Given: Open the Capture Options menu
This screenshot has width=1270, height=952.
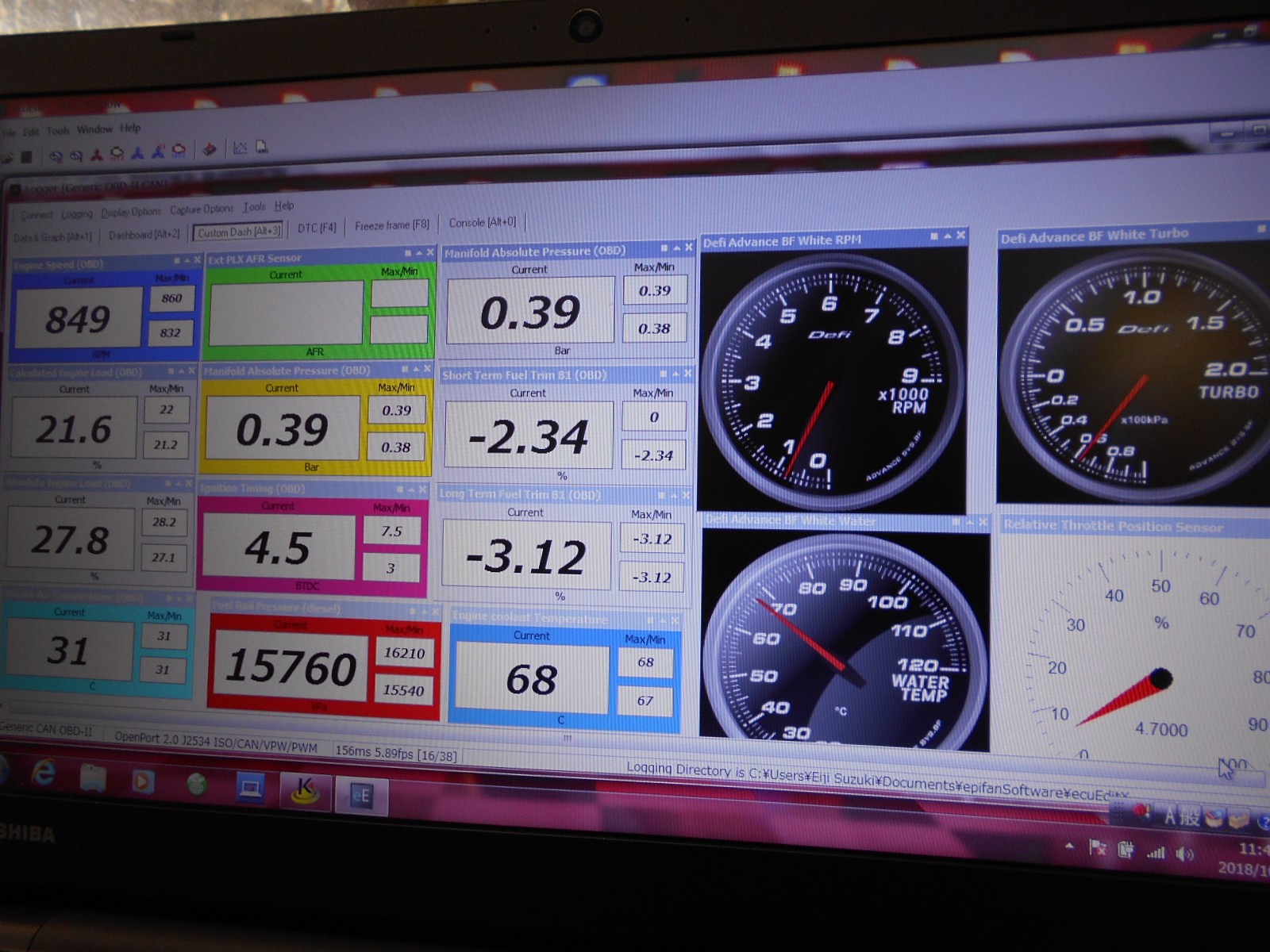Looking at the screenshot, I should (202, 209).
